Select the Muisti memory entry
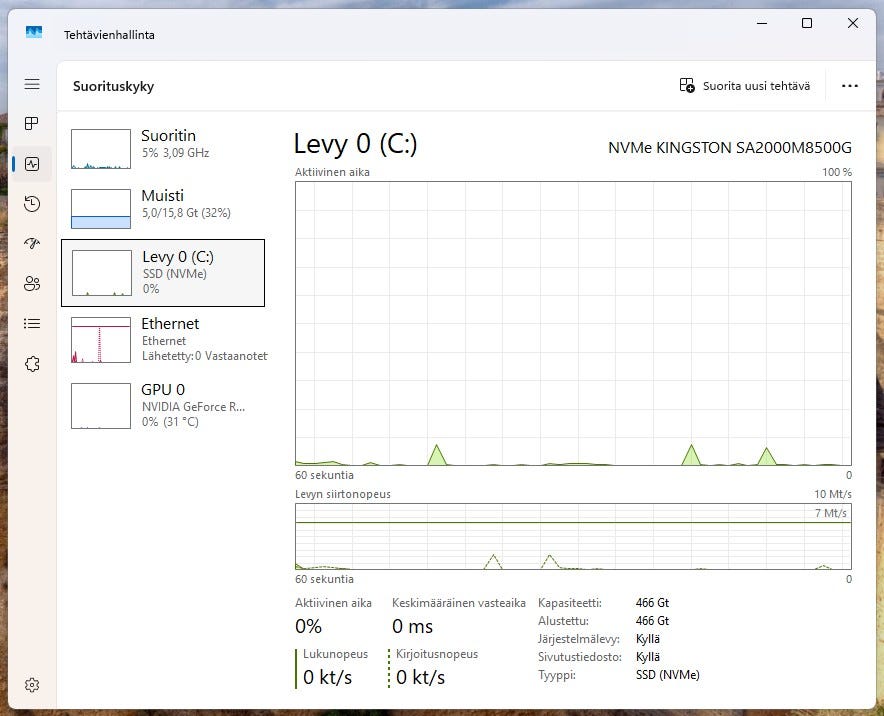The height and width of the screenshot is (716, 884). click(163, 209)
